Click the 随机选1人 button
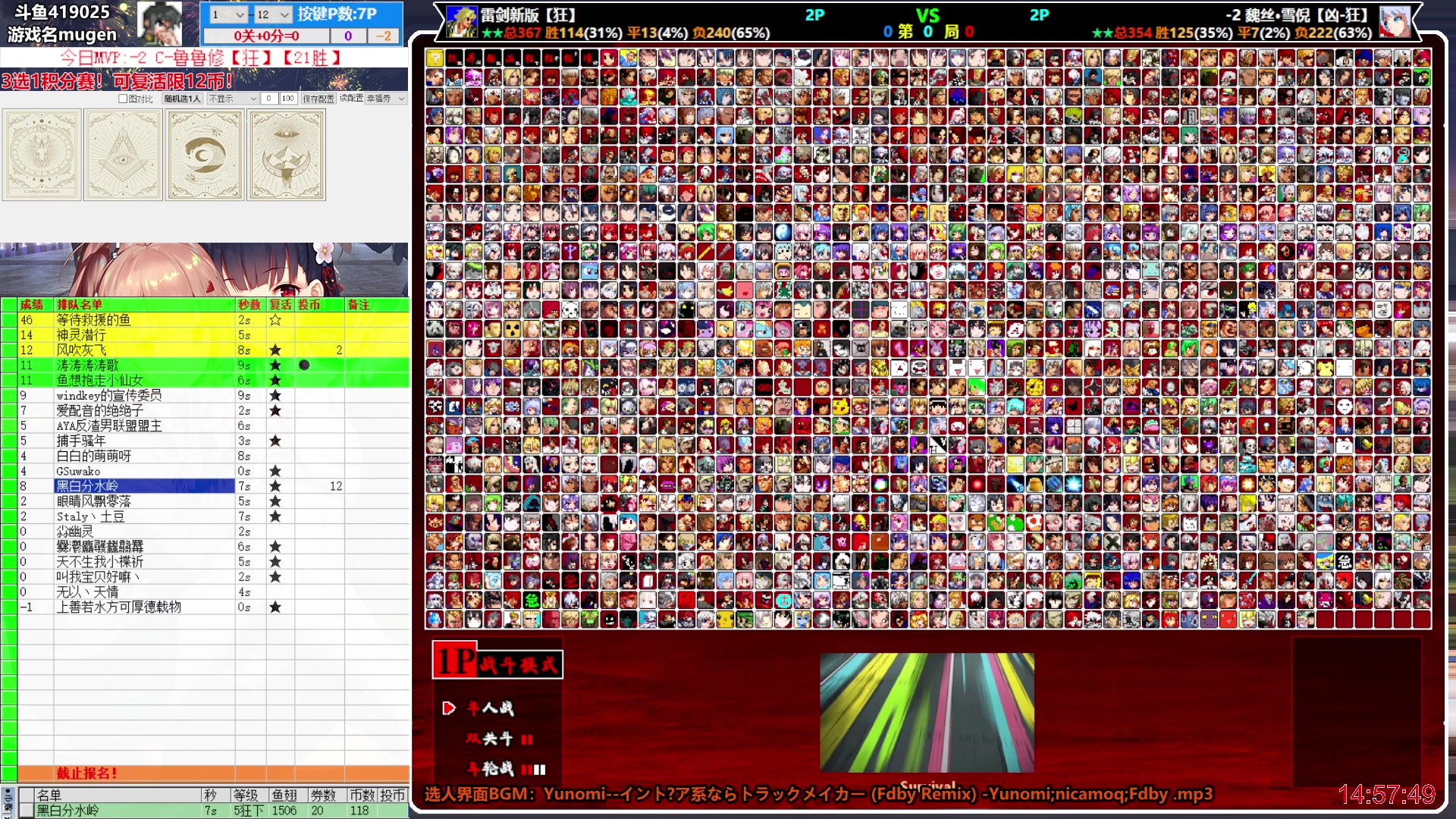 tap(183, 99)
